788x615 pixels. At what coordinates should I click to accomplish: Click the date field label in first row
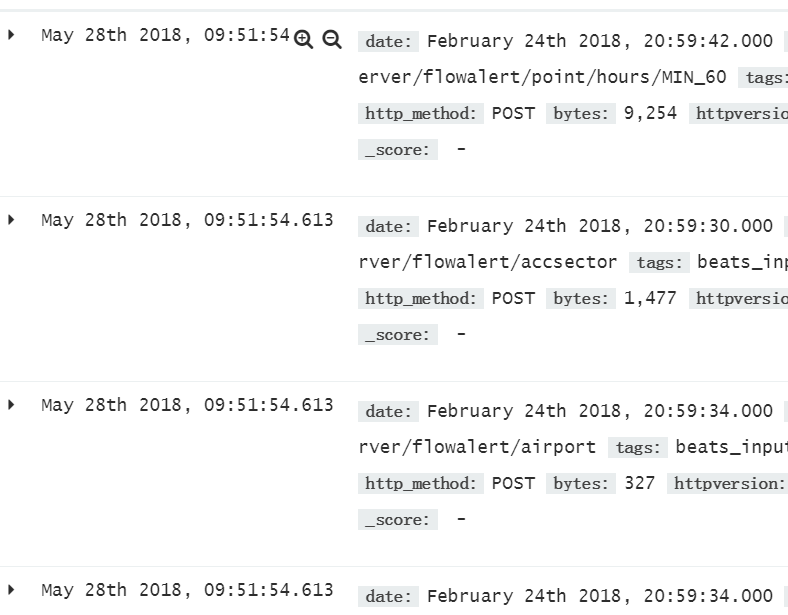(388, 41)
